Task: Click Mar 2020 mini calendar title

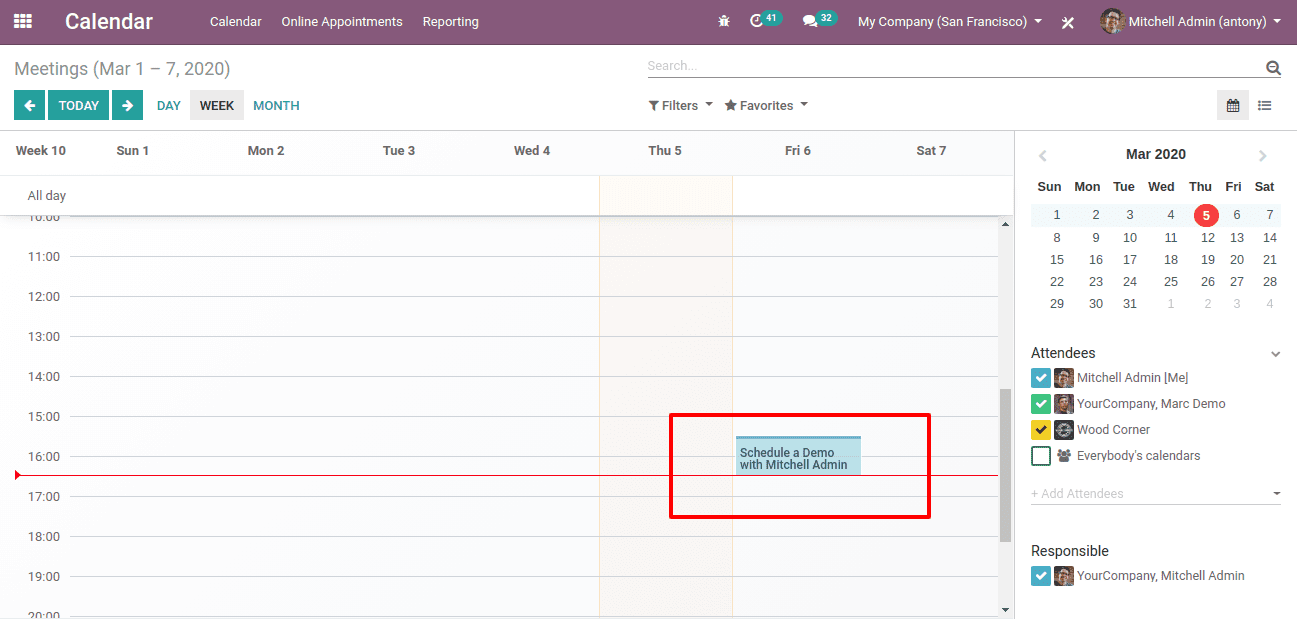Action: coord(1156,154)
